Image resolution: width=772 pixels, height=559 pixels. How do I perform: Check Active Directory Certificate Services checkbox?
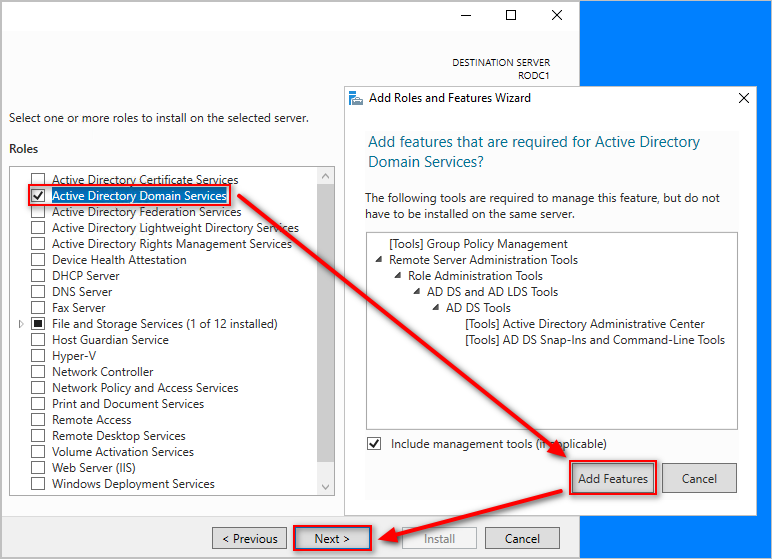[38, 180]
